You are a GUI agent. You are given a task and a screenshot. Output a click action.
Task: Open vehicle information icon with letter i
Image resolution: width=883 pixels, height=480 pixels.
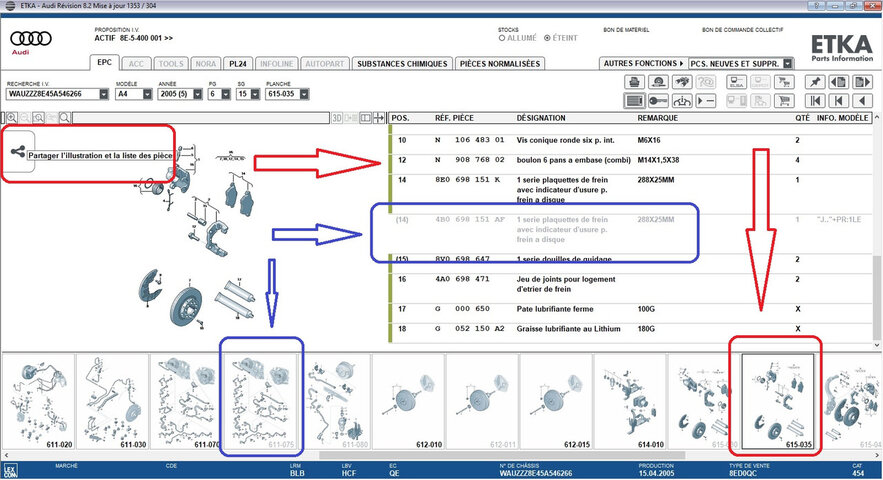[682, 101]
